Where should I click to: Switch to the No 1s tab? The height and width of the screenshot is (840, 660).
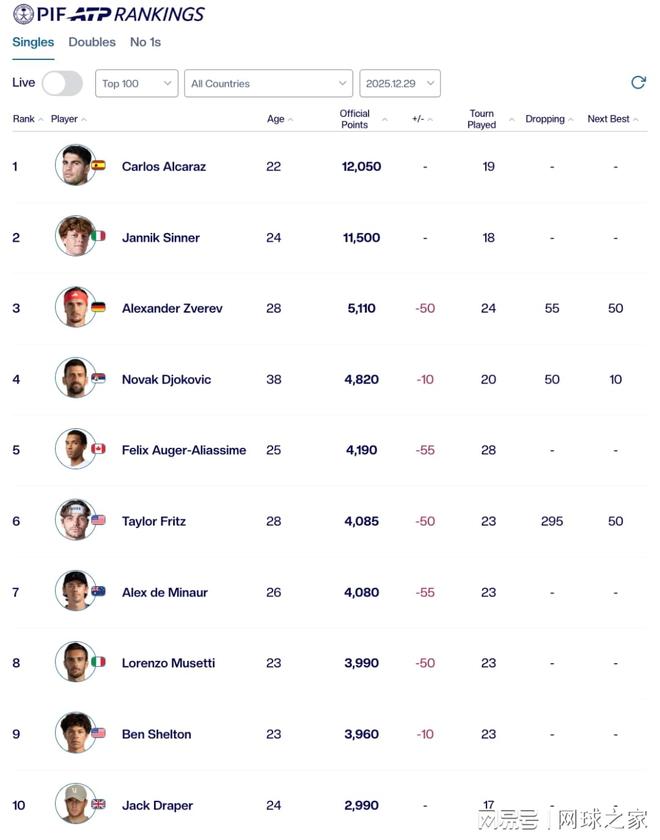[145, 42]
